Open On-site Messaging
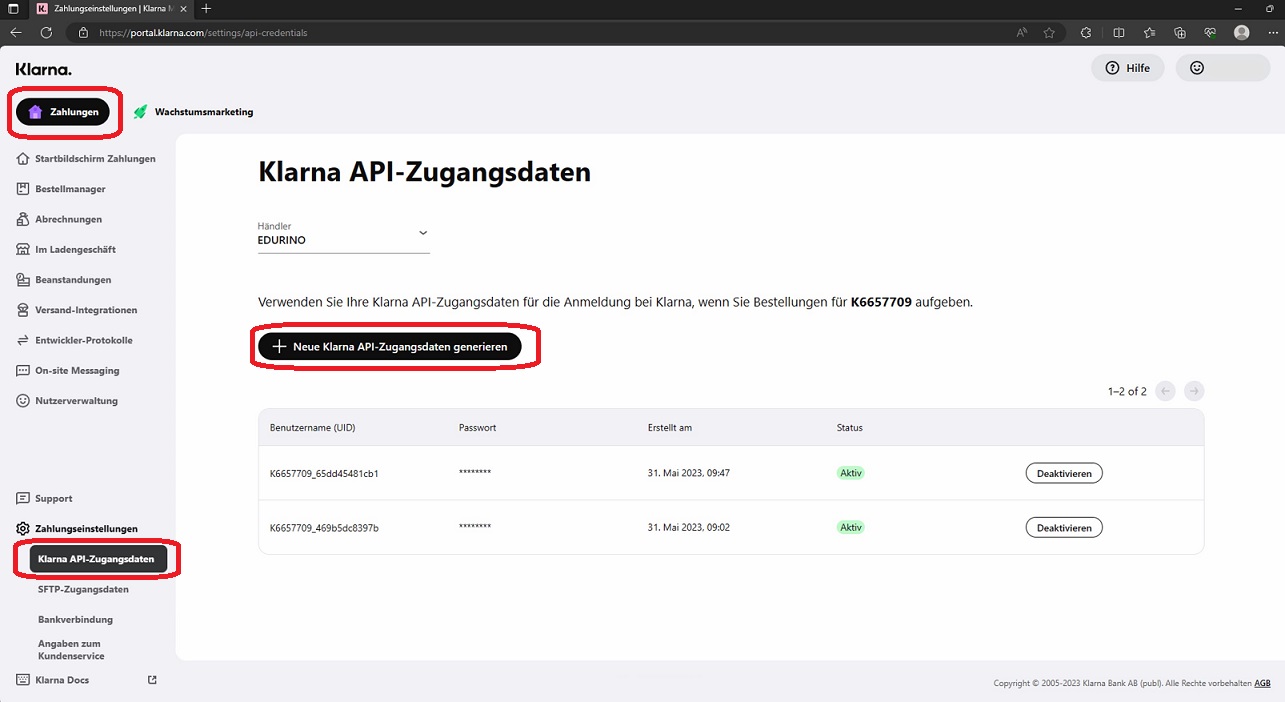This screenshot has width=1285, height=702. (x=77, y=371)
